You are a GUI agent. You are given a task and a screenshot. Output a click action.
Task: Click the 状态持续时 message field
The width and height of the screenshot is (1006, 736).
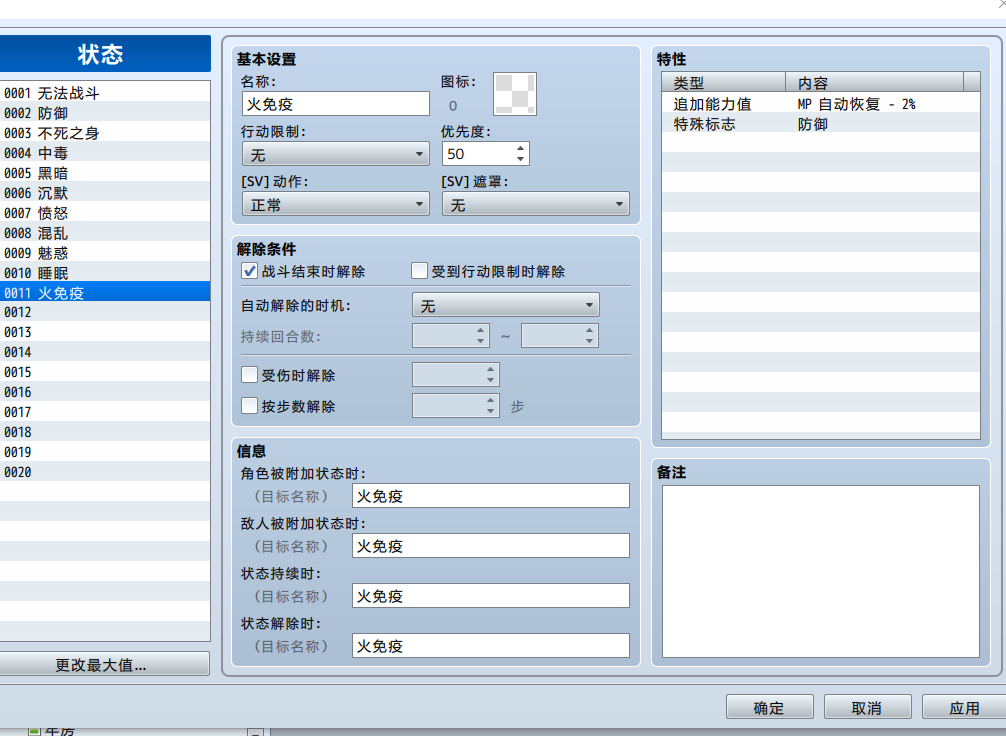(x=491, y=595)
